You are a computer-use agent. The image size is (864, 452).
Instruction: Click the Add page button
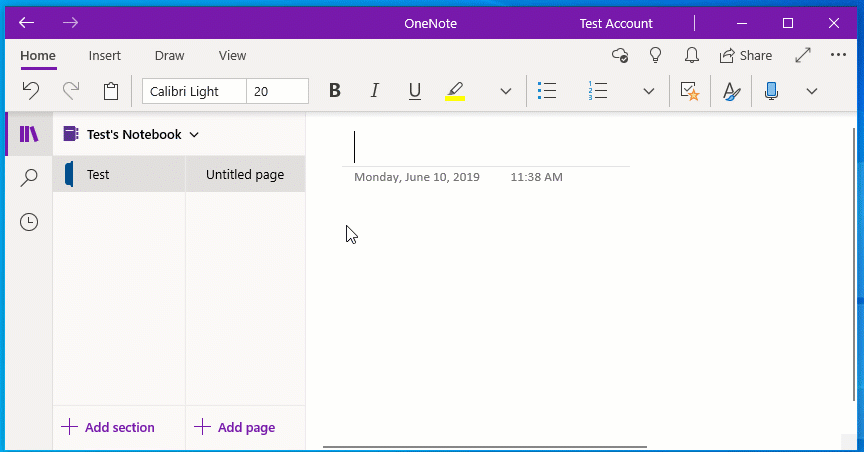[x=235, y=427]
